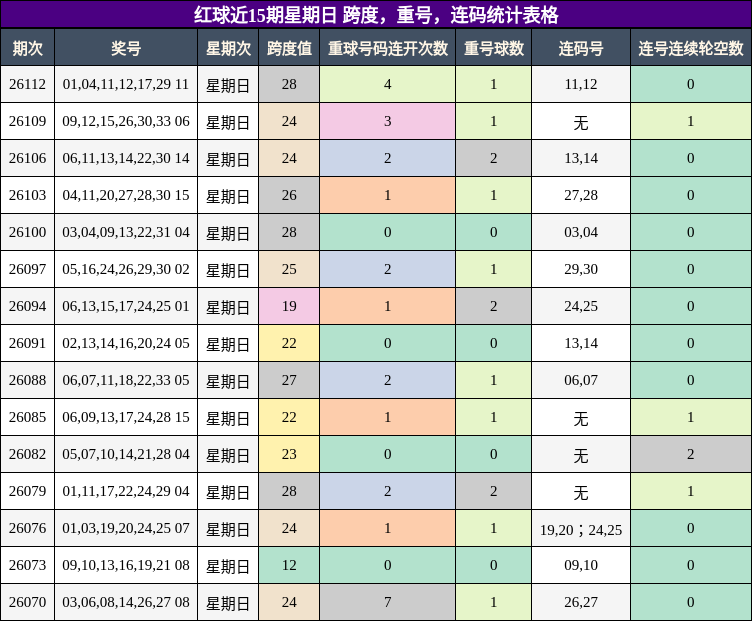This screenshot has height=621, width=752.
Task: Click winning numbers 03,04,09,13,22,31 04
Action: click(x=126, y=232)
